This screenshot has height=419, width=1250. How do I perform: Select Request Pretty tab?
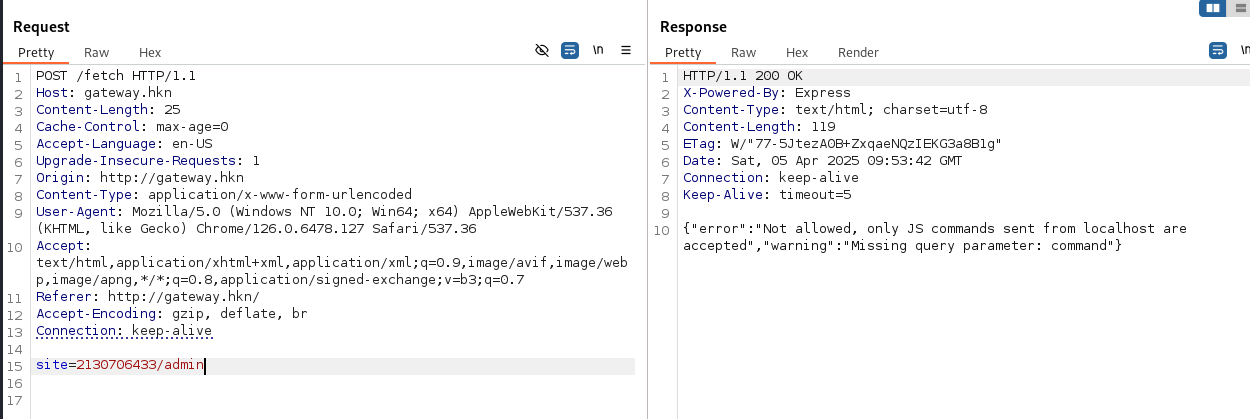tap(36, 52)
